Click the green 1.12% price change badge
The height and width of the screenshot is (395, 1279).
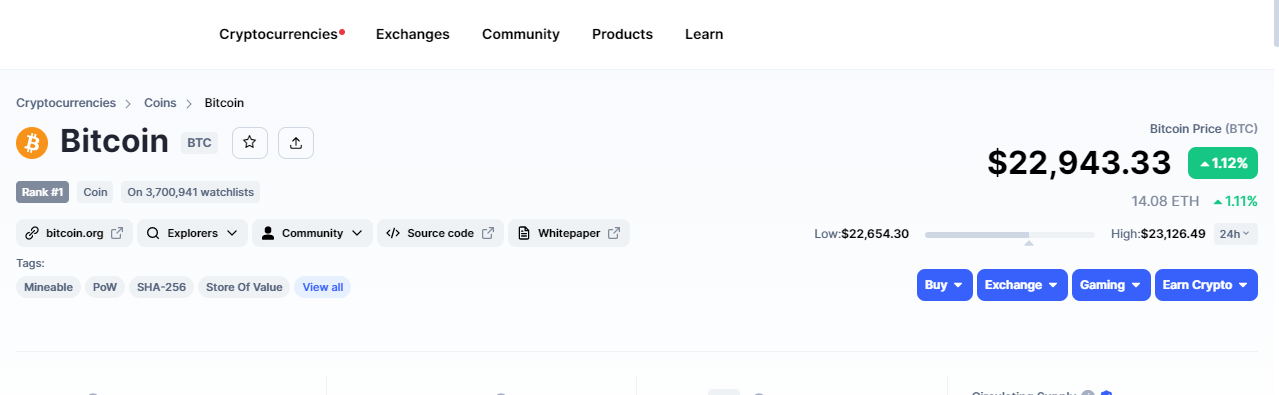[1223, 163]
